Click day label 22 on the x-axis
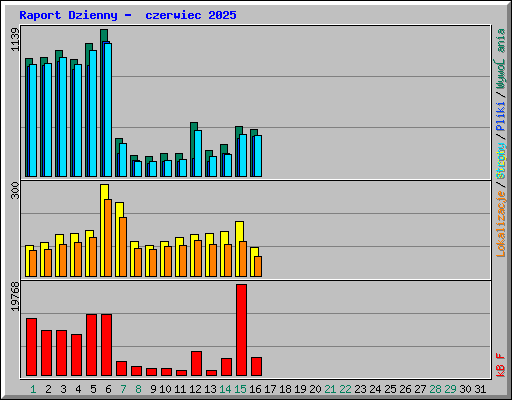This screenshot has width=512, height=400. 345,389
